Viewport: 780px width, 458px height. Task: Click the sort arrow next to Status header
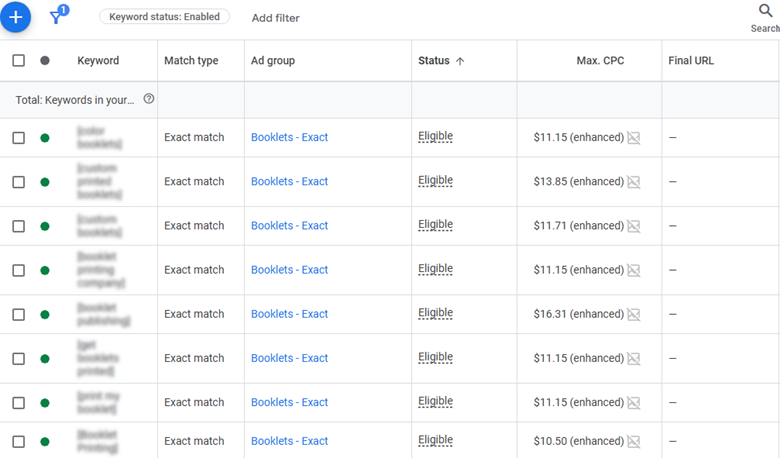tap(460, 61)
